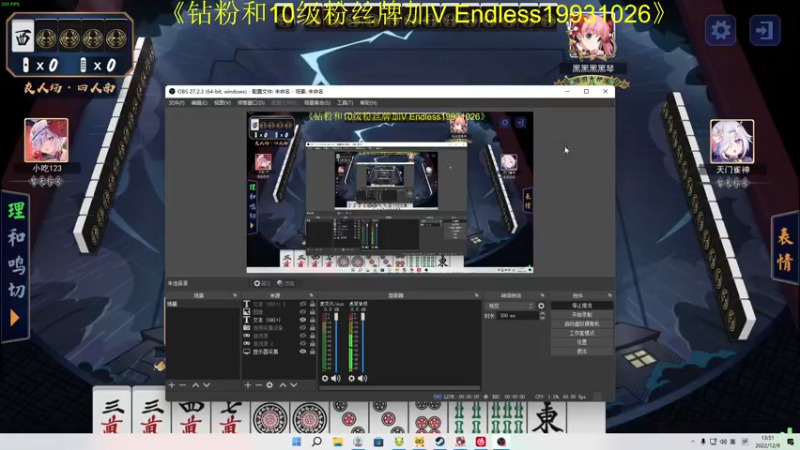The width and height of the screenshot is (800, 450).
Task: Open File Explorer from taskbar
Action: 338,442
